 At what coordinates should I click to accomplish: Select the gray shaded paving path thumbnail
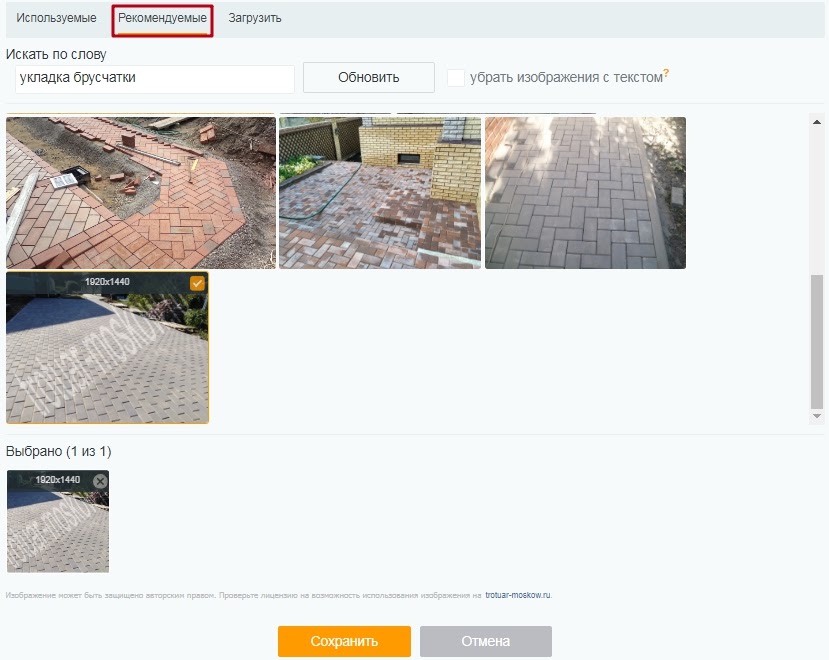click(x=585, y=193)
